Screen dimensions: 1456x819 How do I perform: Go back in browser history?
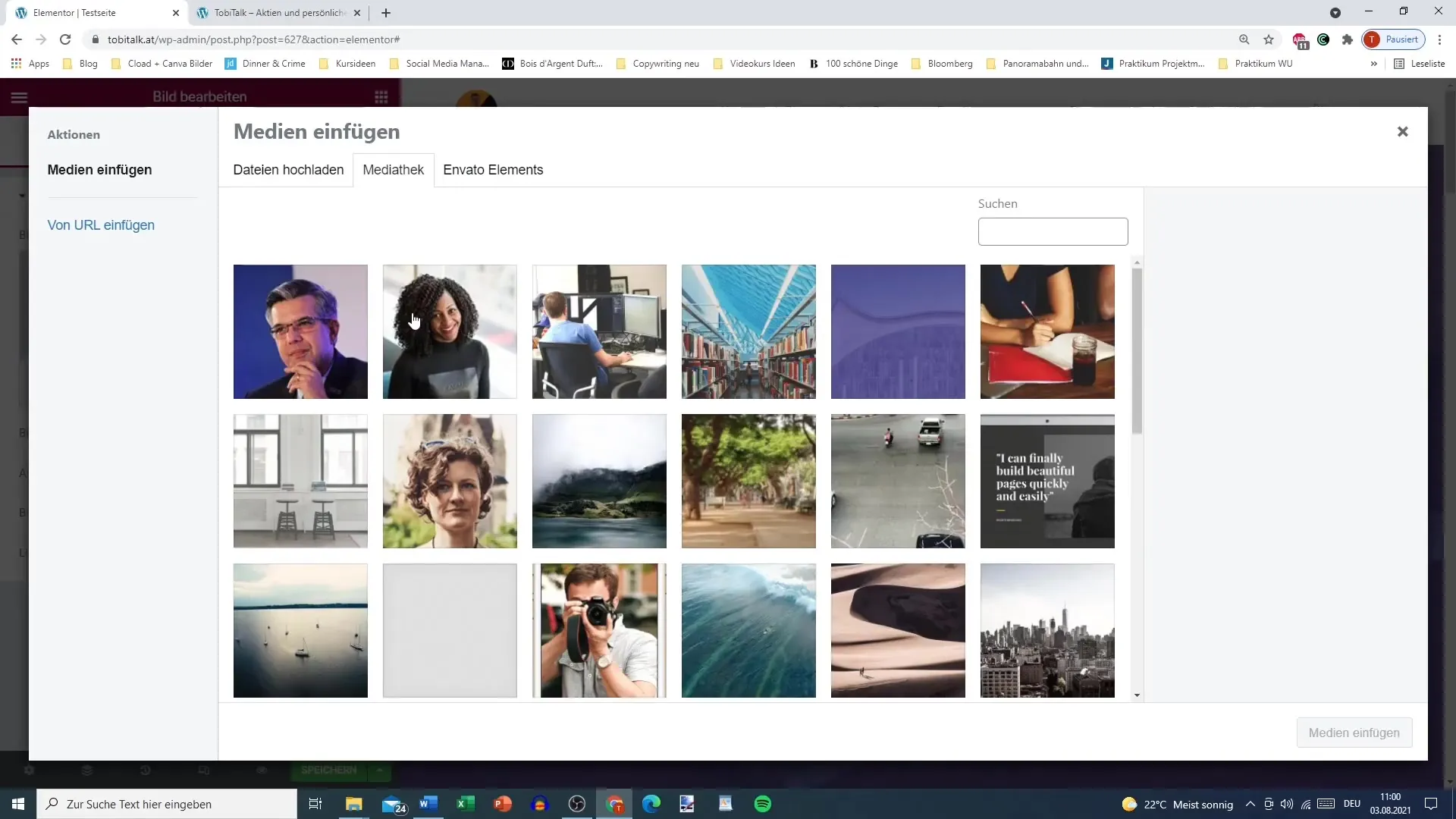pos(17,39)
